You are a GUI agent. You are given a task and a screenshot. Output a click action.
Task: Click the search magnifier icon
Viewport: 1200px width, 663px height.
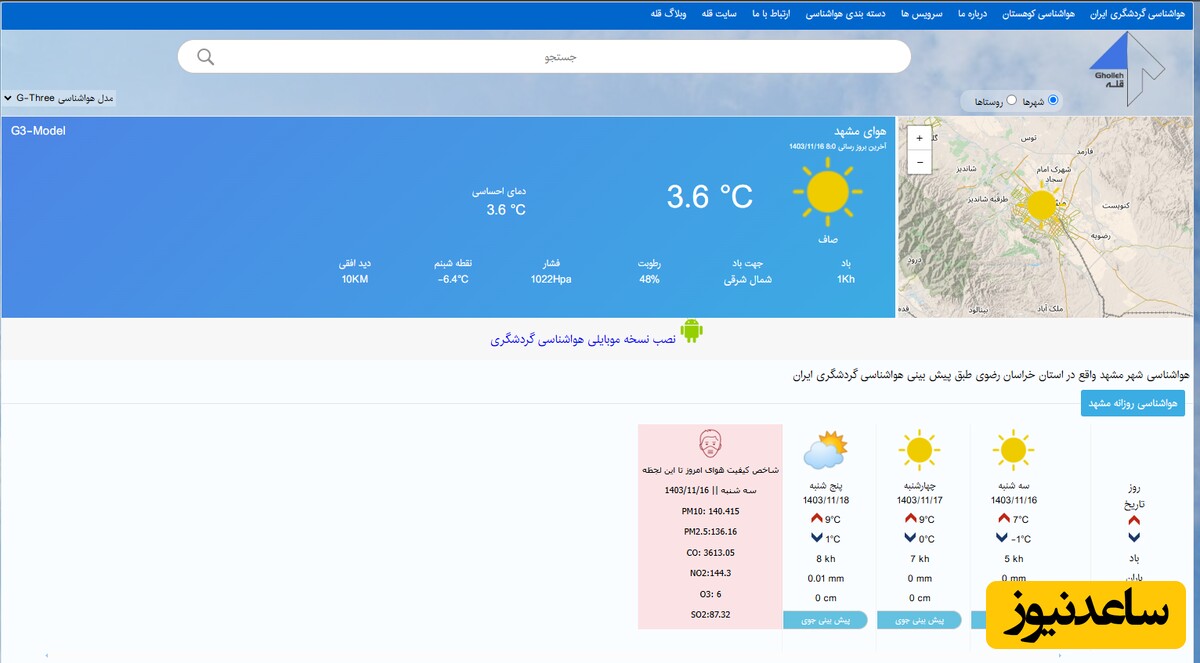click(206, 57)
